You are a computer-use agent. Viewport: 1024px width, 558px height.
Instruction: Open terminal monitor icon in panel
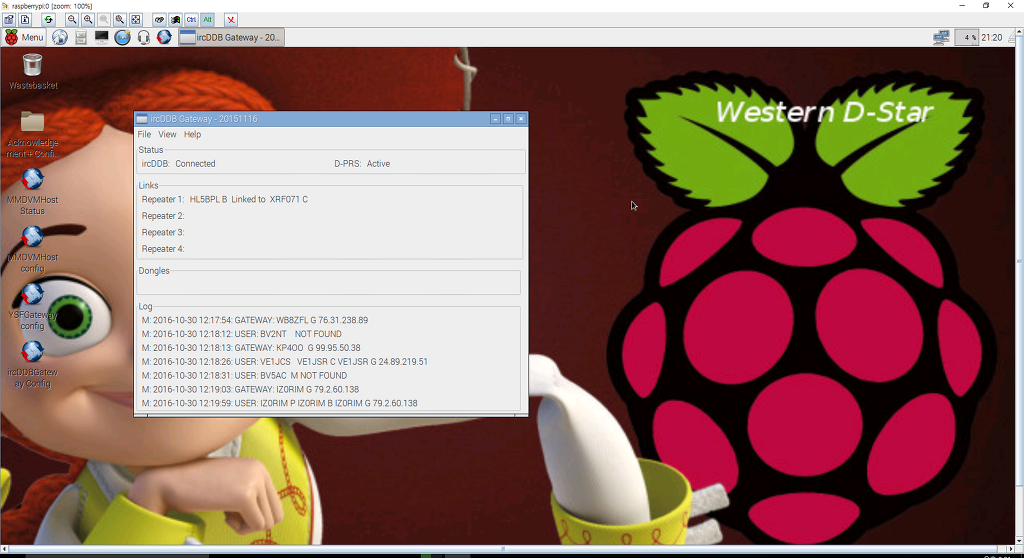(x=101, y=37)
